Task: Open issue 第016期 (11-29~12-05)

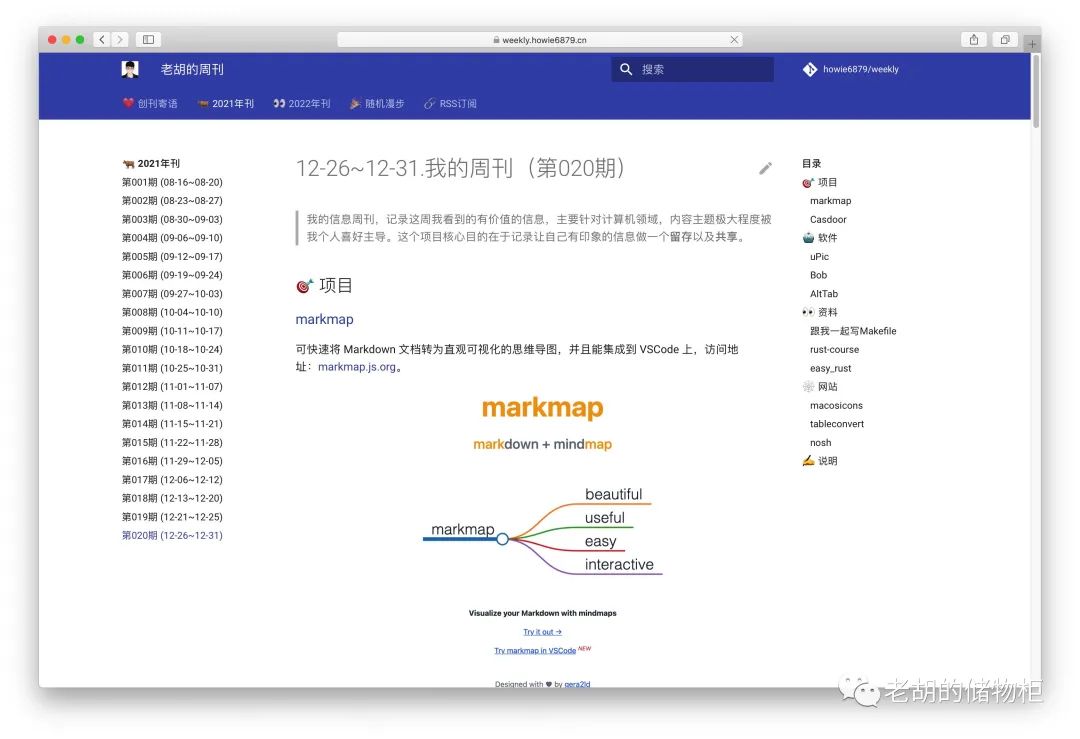Action: click(172, 461)
